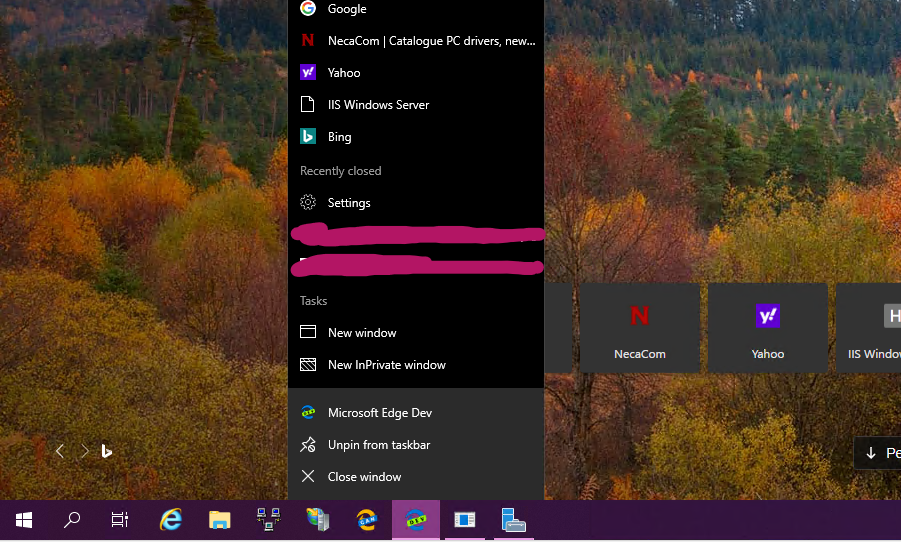The height and width of the screenshot is (542, 901).
Task: Open the IIS Windows Server entry
Action: (416, 105)
